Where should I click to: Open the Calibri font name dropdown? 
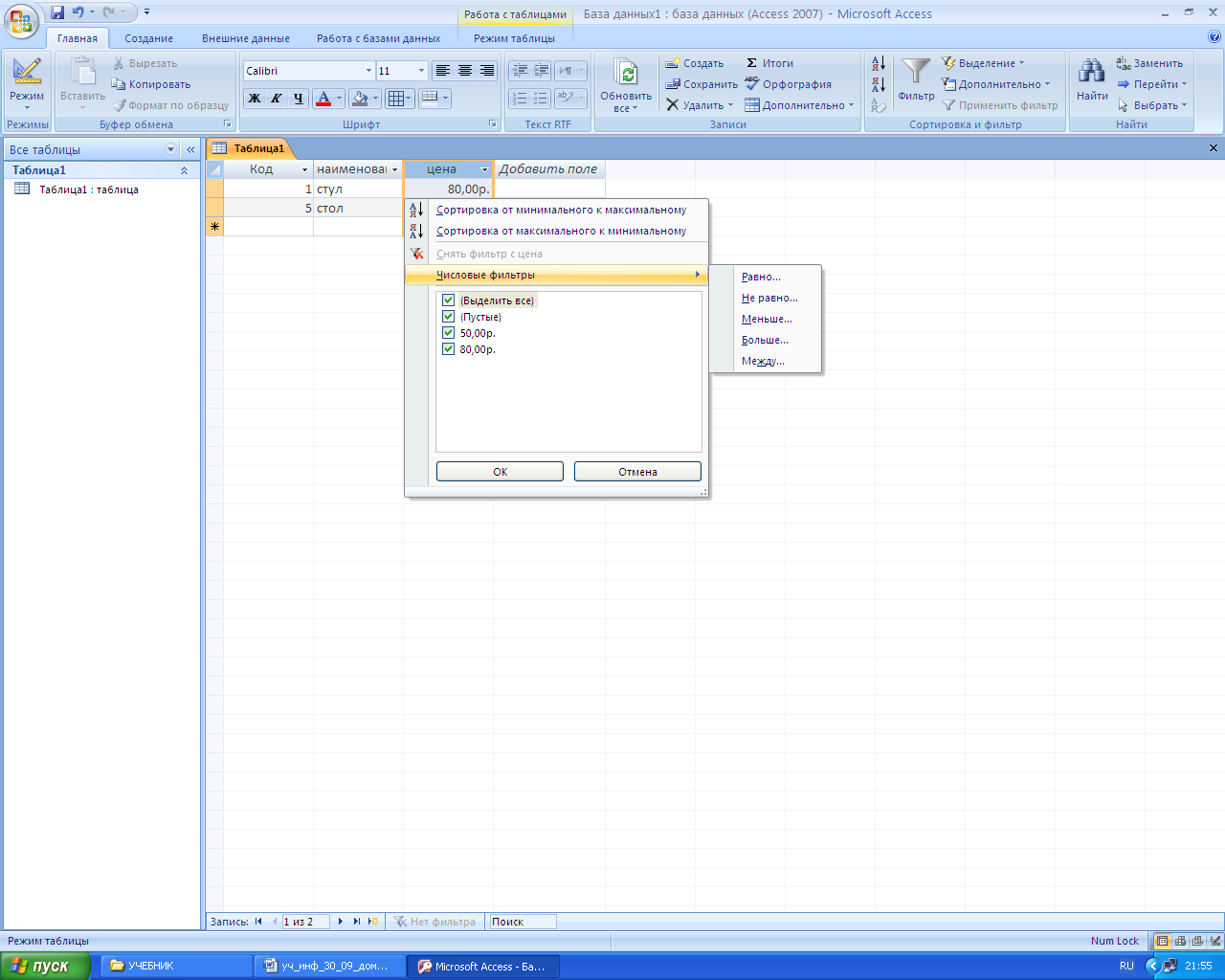pos(368,71)
